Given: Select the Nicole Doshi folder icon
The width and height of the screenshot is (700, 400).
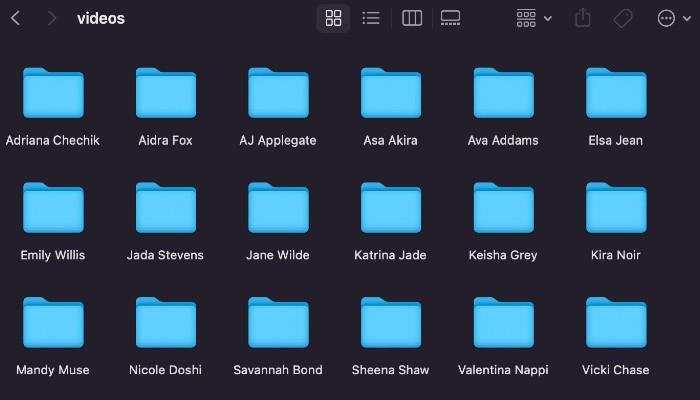Looking at the screenshot, I should point(166,322).
